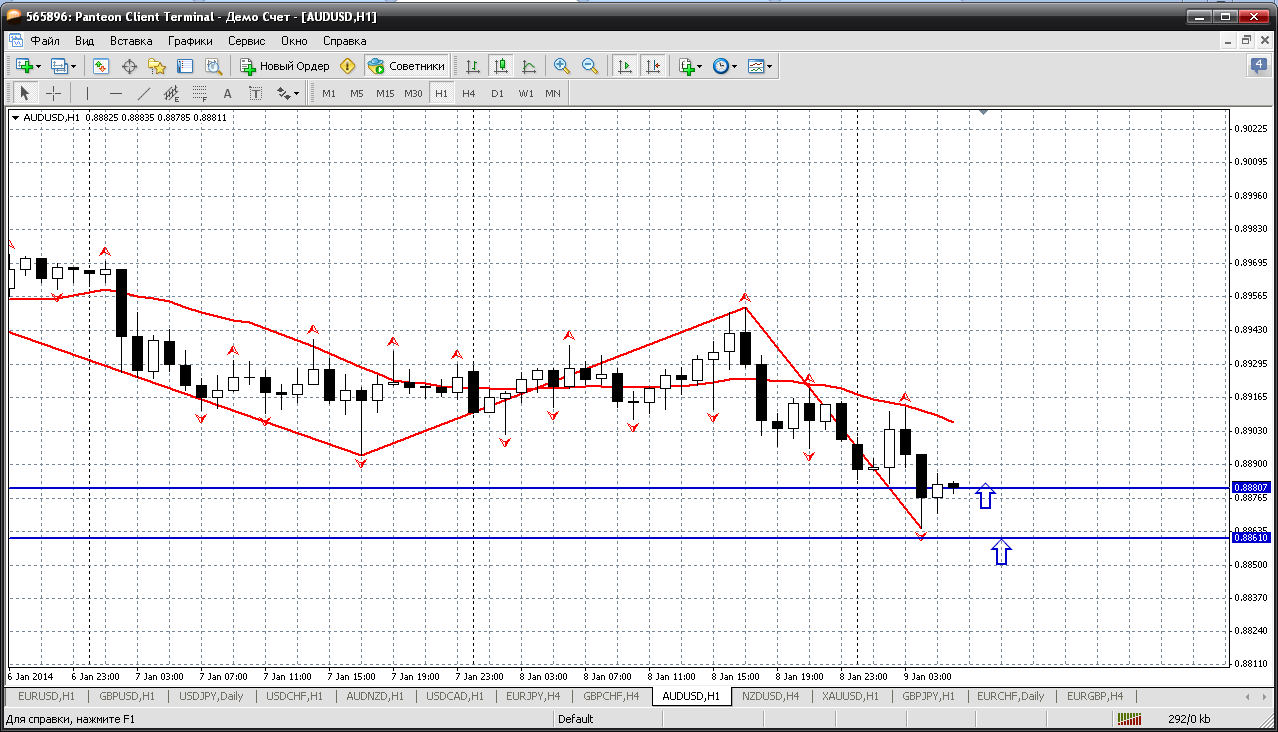Switch to the GBPUSD,H1 chart tab
Viewport: 1278px width, 732px height.
click(127, 696)
